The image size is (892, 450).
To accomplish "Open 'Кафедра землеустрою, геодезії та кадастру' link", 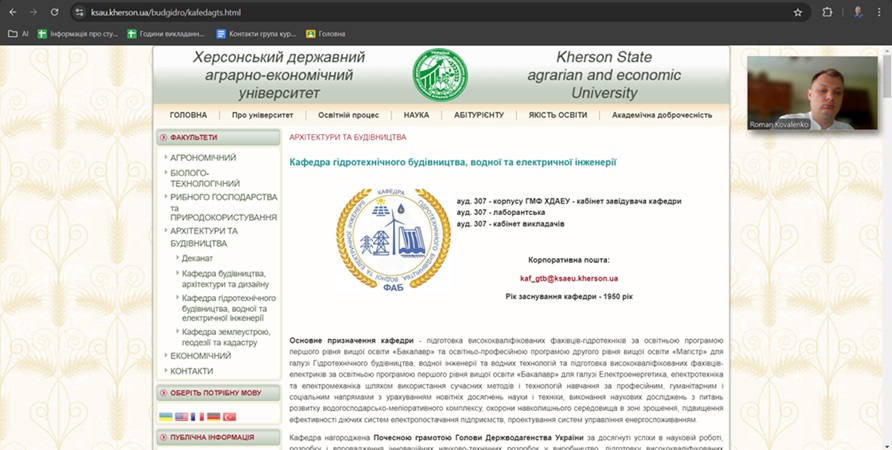I will click(x=226, y=337).
